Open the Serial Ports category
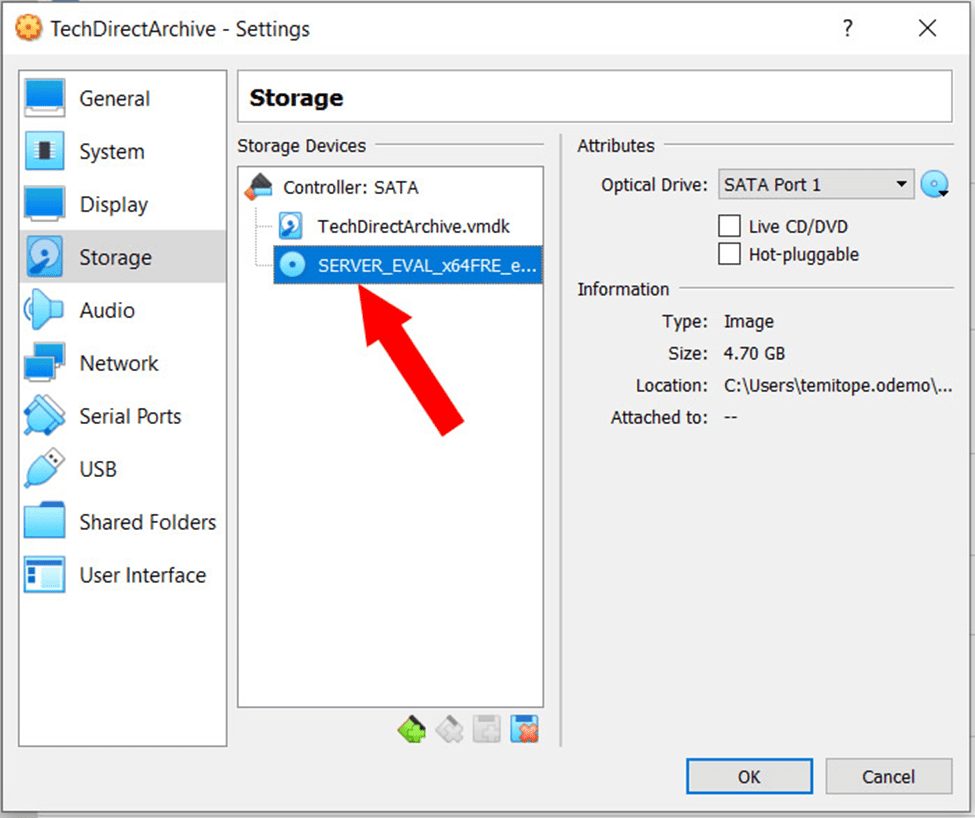The width and height of the screenshot is (975, 818). [122, 415]
